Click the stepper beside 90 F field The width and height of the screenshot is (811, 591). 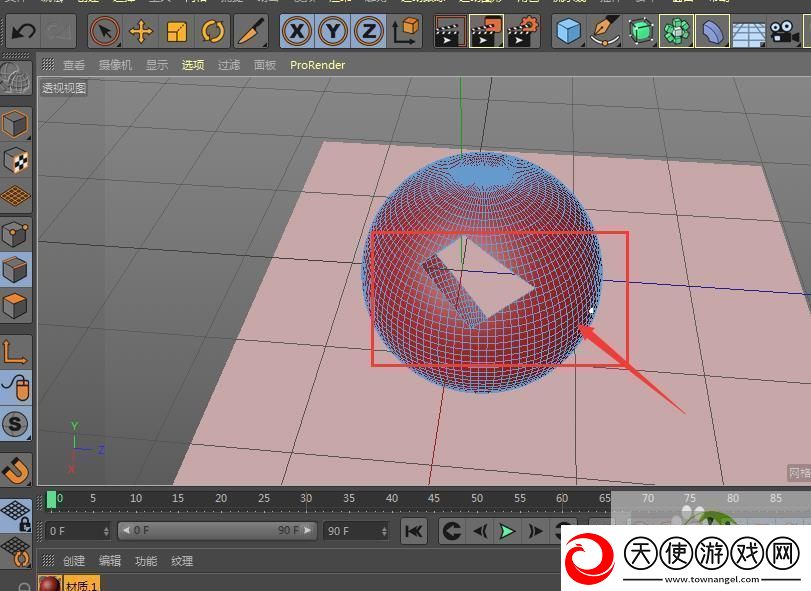[384, 531]
